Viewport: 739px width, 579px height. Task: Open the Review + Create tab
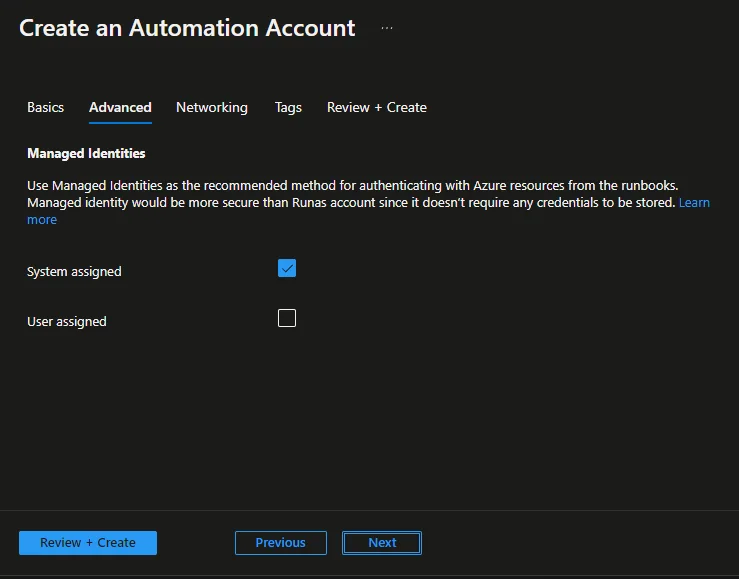(377, 107)
